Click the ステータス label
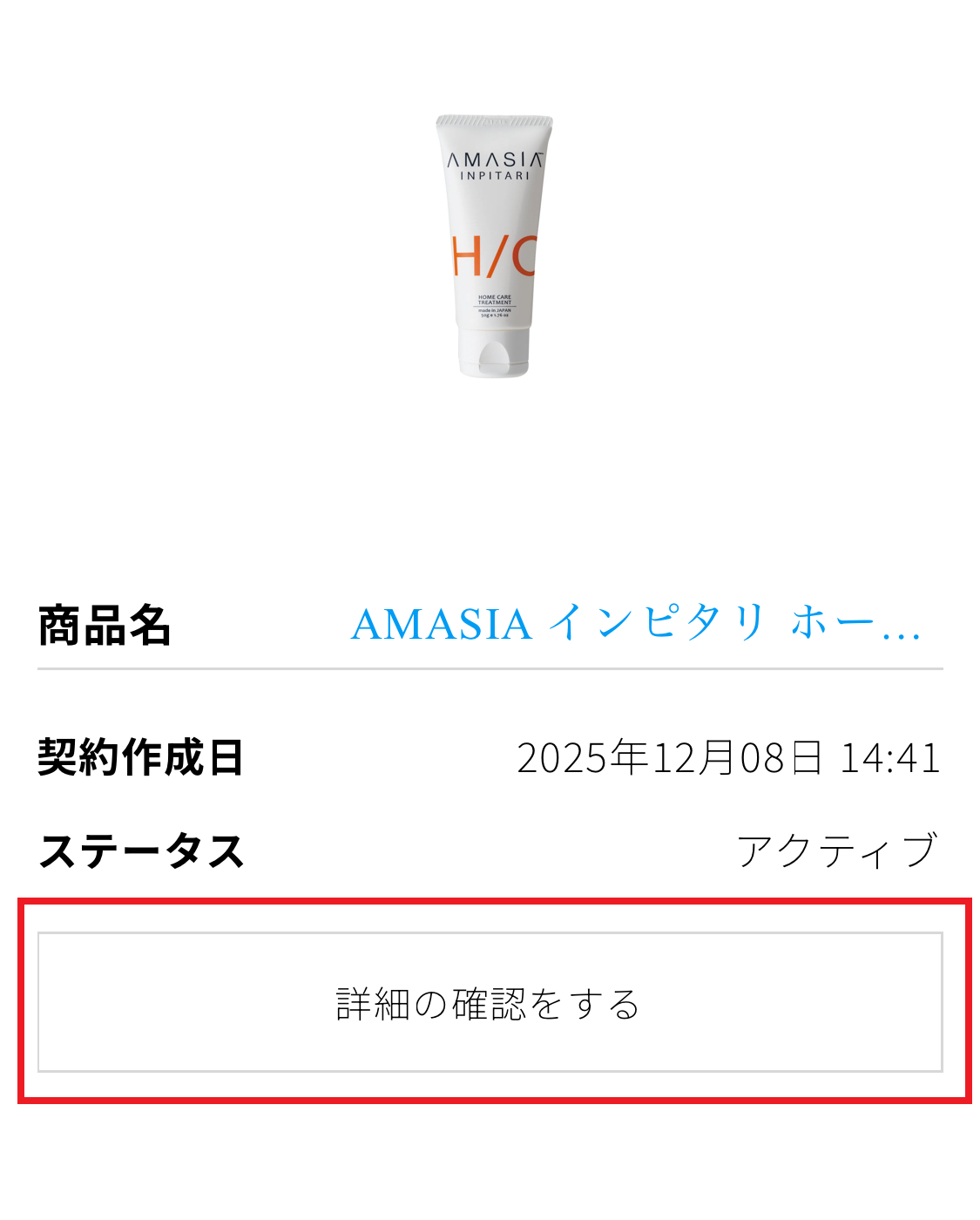The image size is (980, 1220). [x=141, y=851]
